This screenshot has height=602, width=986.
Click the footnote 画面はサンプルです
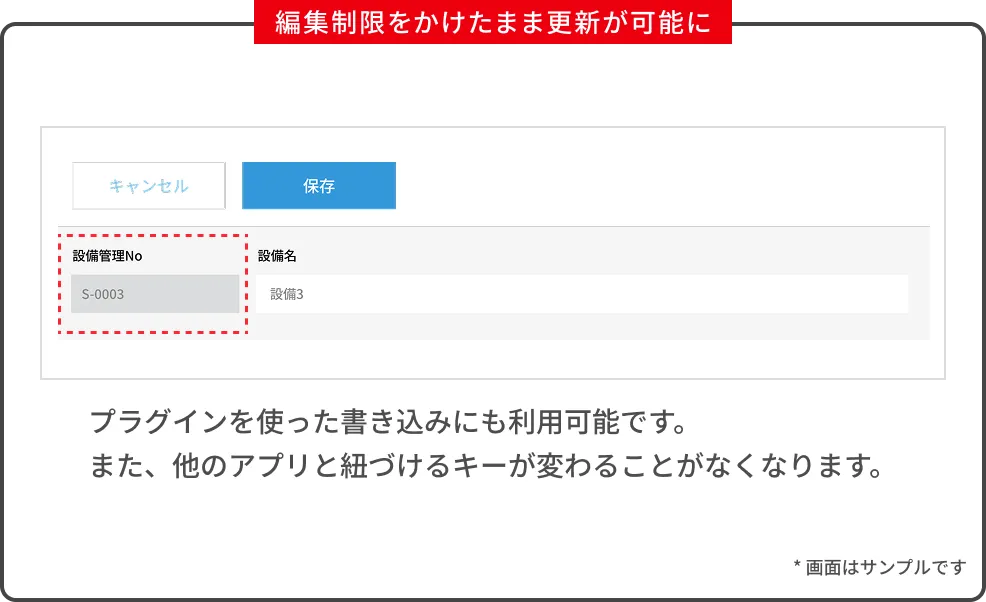pyautogui.click(x=885, y=567)
